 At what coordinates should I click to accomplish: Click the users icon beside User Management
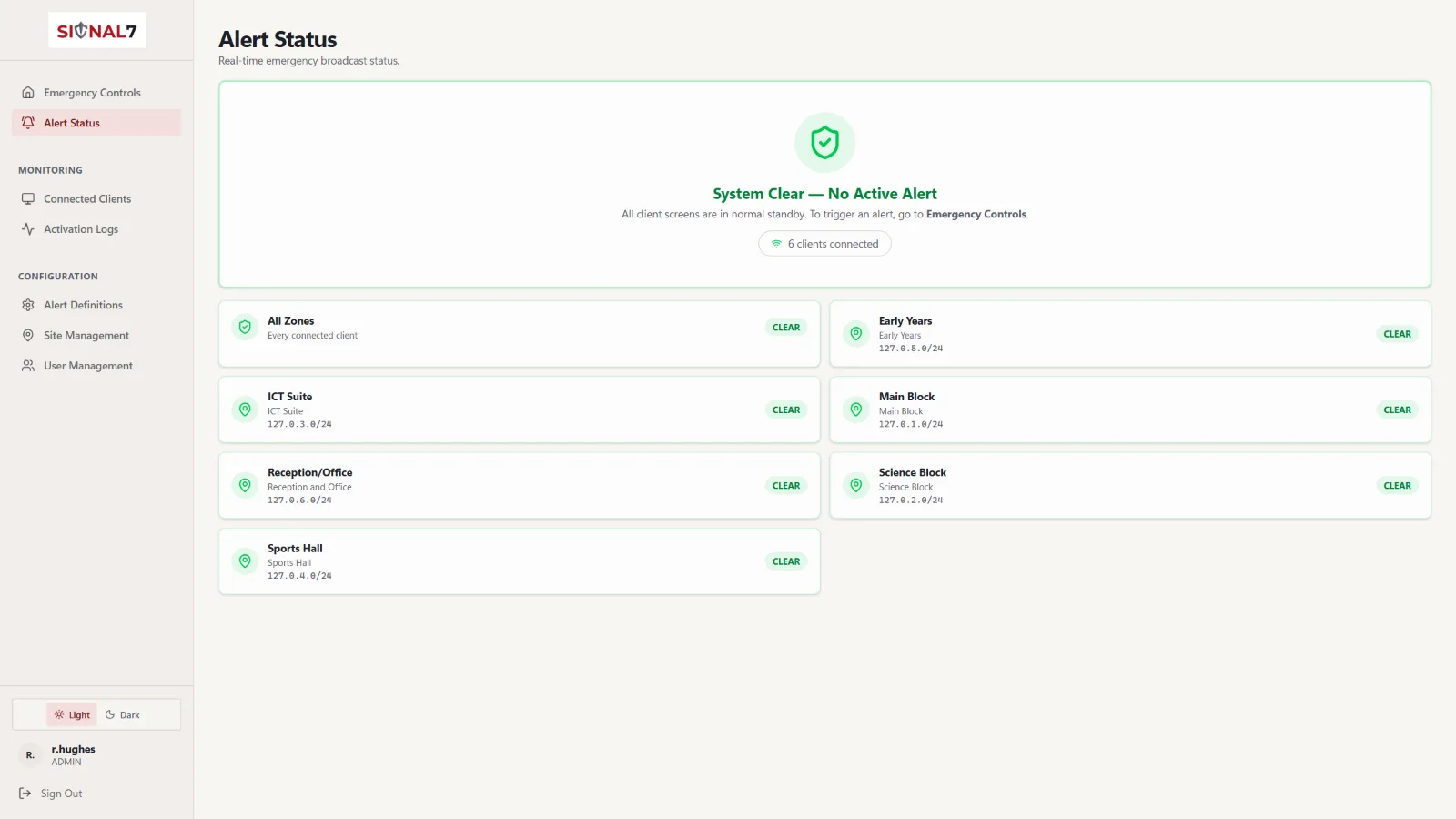[x=28, y=366]
